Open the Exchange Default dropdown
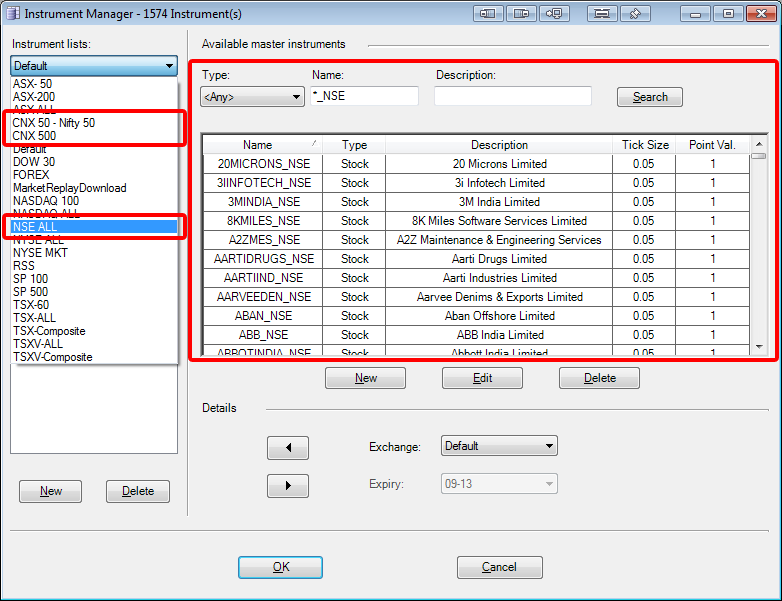This screenshot has height=601, width=782. click(x=499, y=446)
